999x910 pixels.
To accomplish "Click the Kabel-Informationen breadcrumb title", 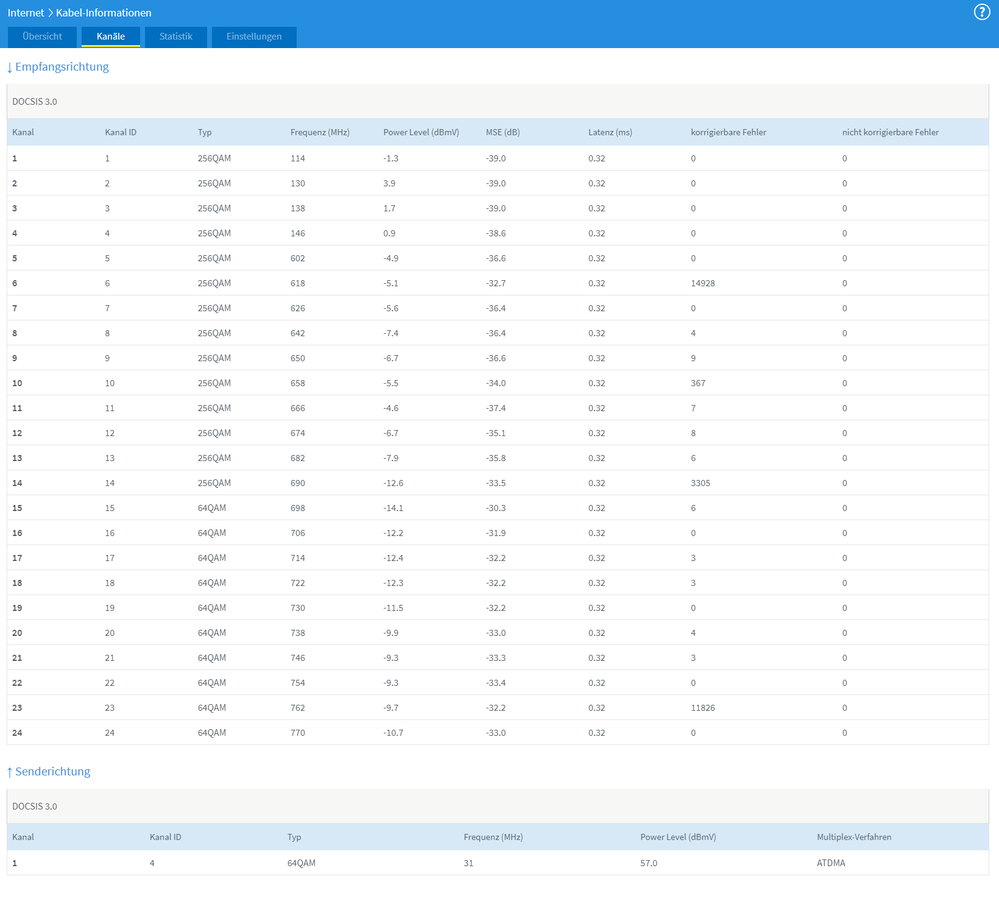I will point(104,13).
